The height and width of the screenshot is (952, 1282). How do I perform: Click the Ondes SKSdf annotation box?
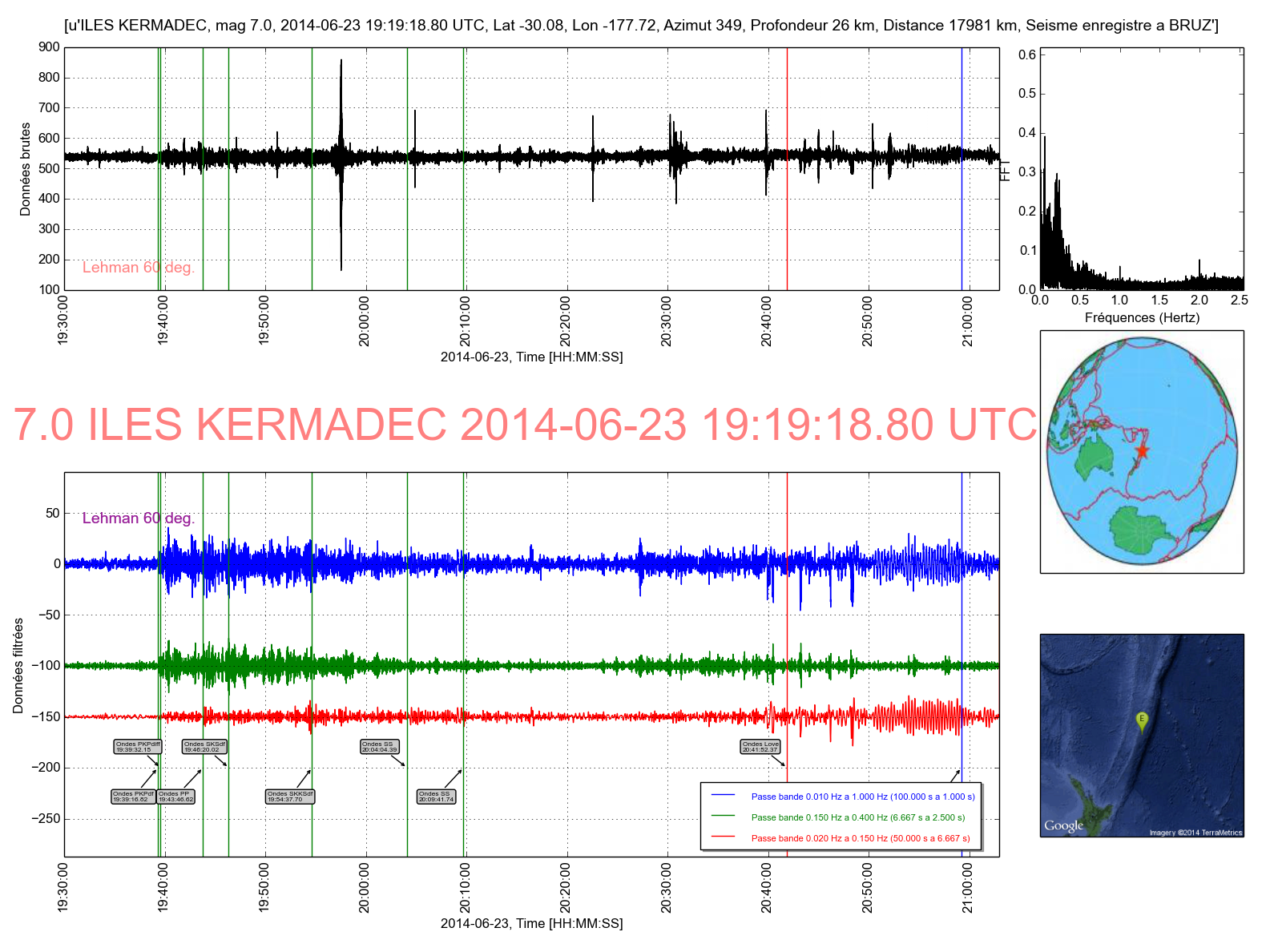click(x=204, y=747)
